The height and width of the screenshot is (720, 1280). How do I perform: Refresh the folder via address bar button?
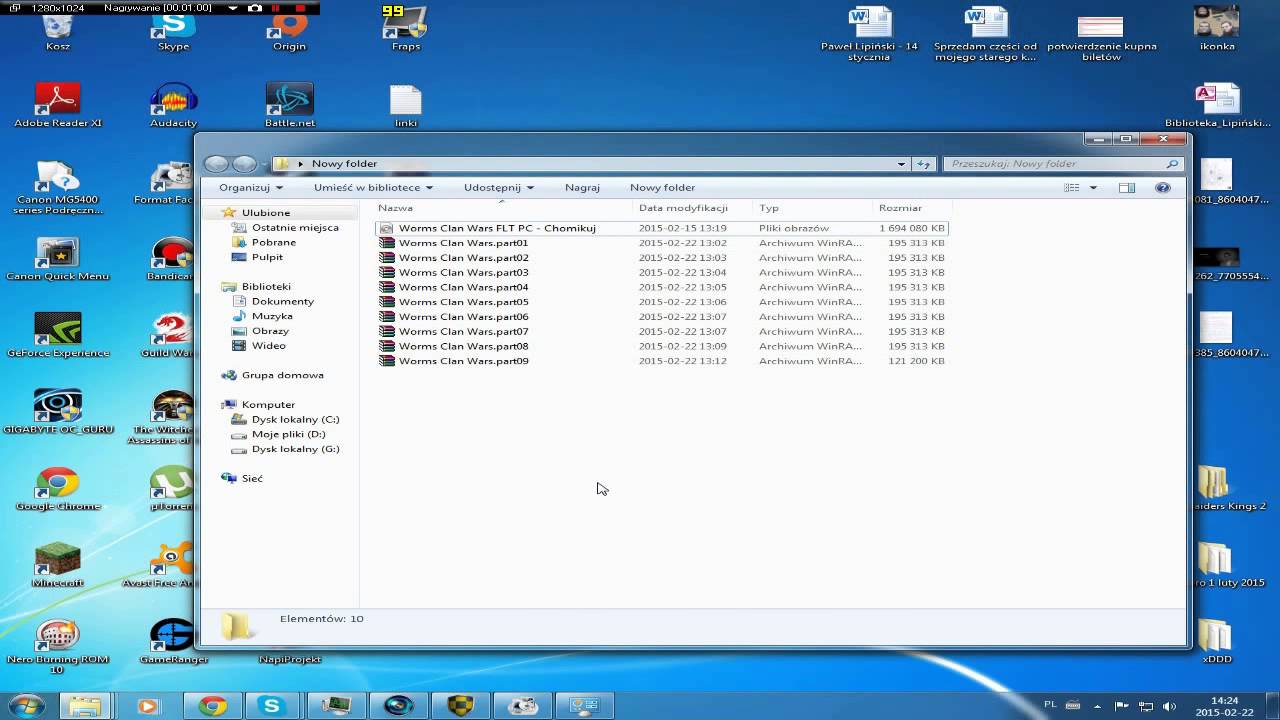[x=924, y=164]
